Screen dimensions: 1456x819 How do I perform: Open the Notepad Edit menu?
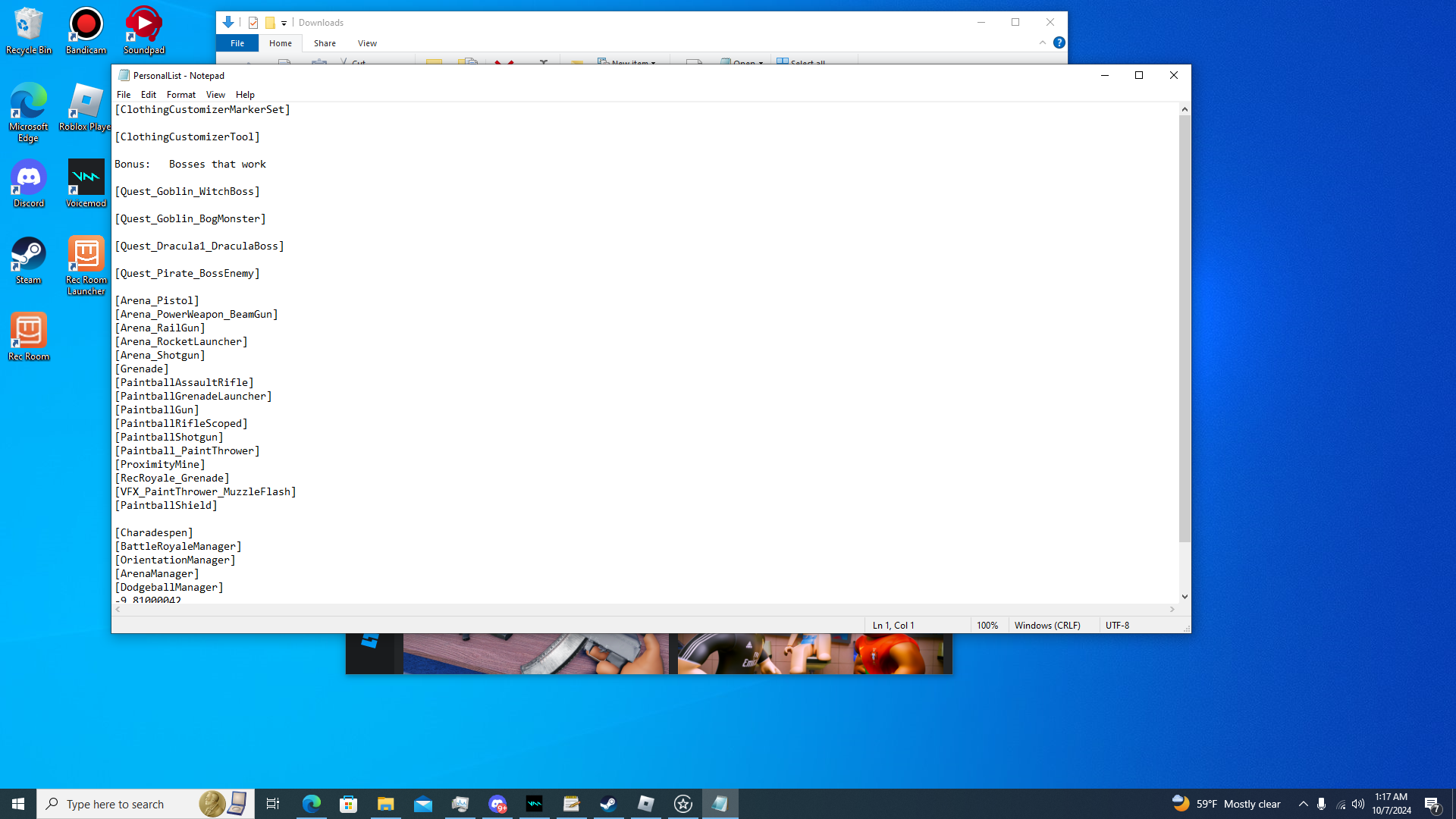click(x=148, y=95)
